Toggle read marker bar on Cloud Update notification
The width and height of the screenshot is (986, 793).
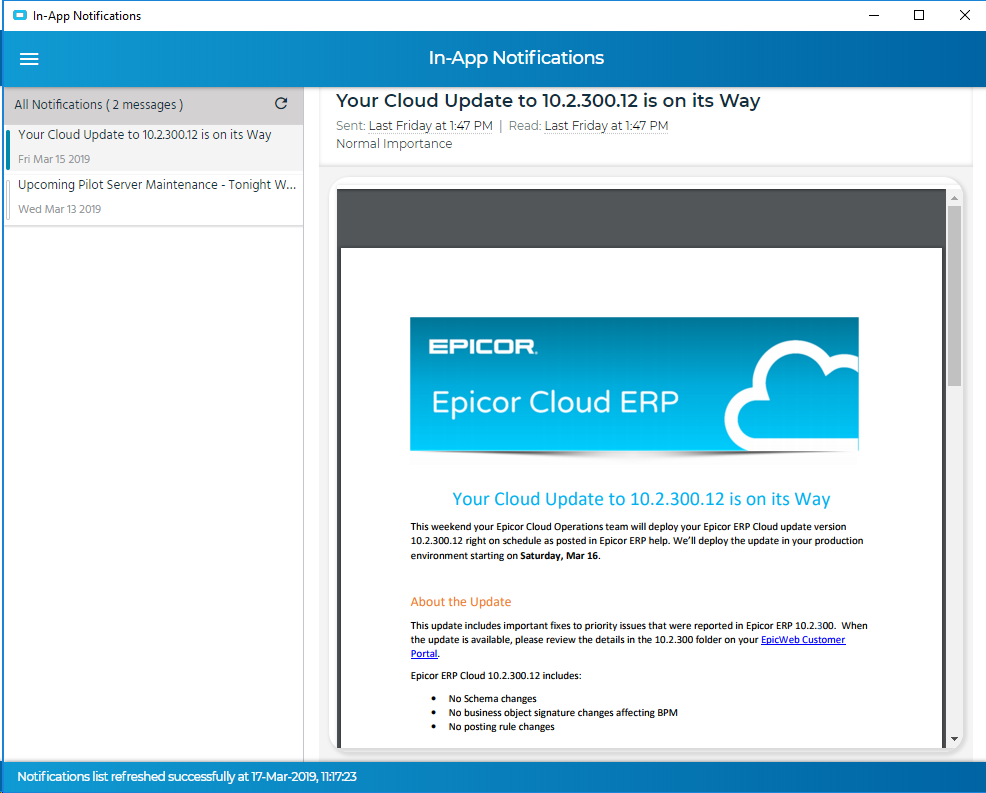(x=8, y=148)
